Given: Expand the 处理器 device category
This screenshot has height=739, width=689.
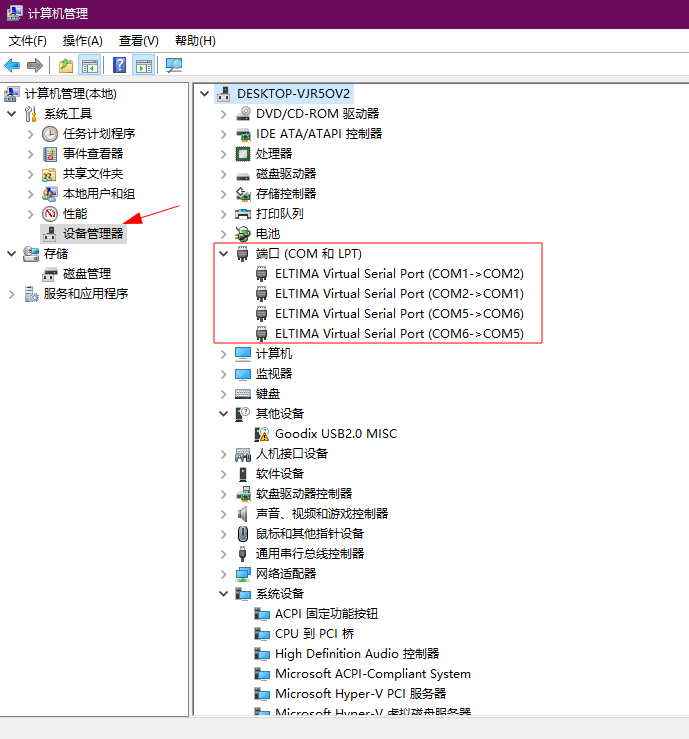Looking at the screenshot, I should [x=224, y=154].
